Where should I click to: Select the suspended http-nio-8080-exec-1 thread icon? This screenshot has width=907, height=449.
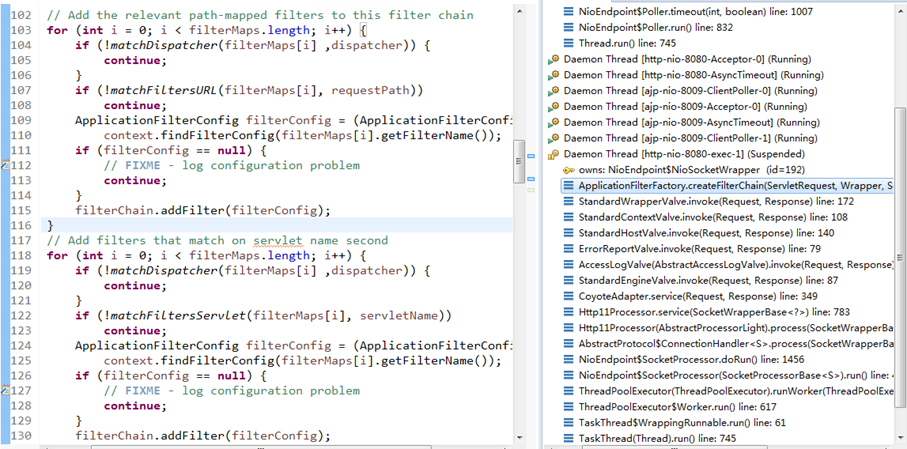554,154
